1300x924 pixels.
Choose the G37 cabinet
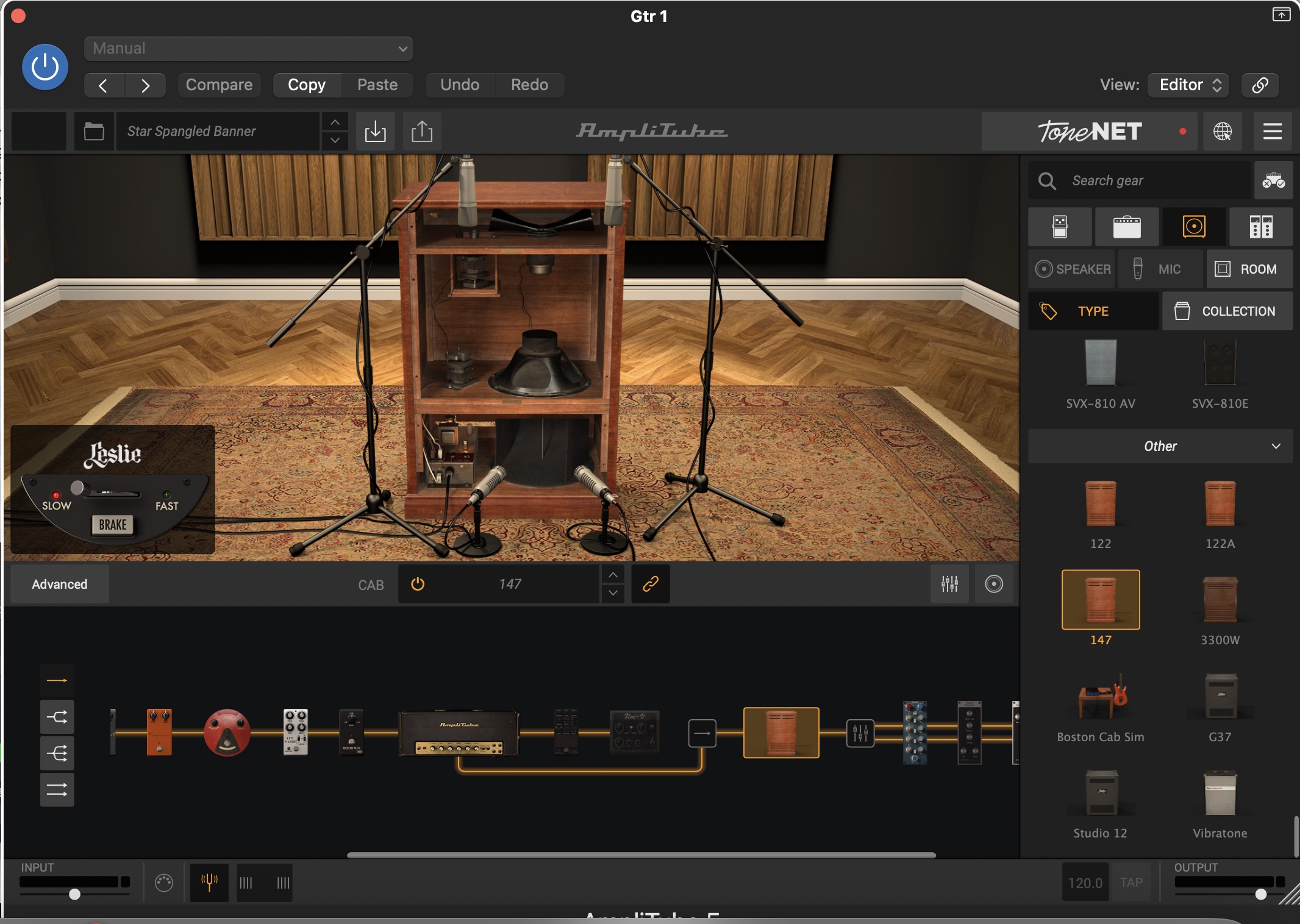(1220, 707)
